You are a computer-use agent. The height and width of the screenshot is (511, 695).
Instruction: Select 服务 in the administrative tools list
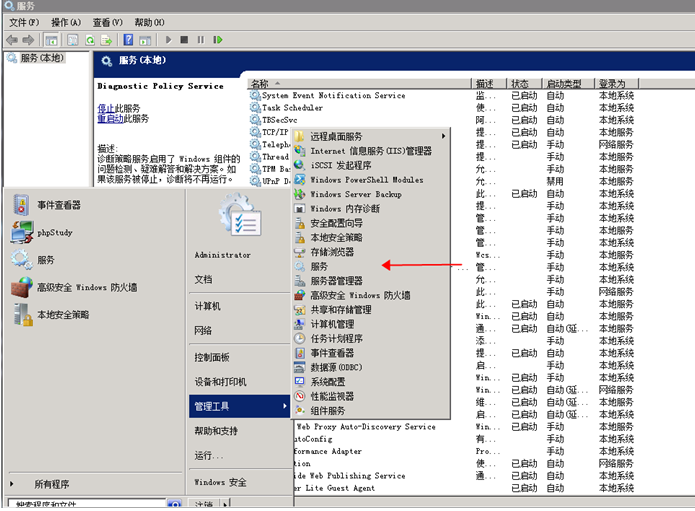[x=319, y=267]
